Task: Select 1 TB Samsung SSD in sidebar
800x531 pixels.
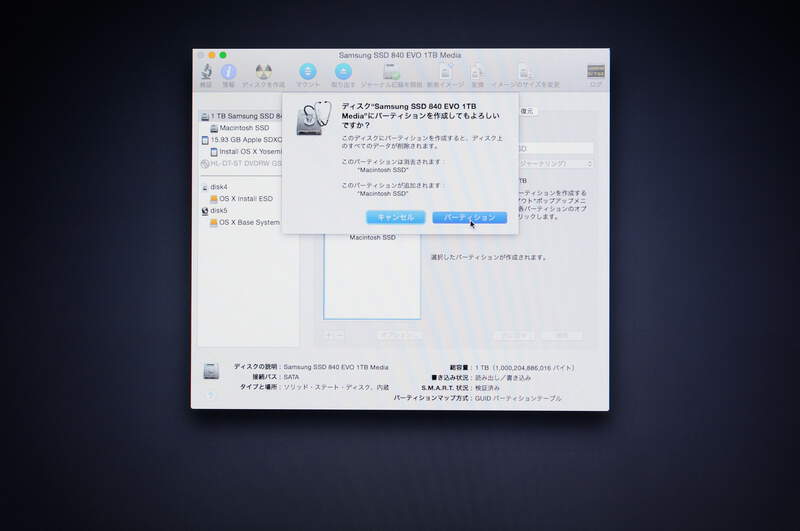Action: (x=241, y=116)
